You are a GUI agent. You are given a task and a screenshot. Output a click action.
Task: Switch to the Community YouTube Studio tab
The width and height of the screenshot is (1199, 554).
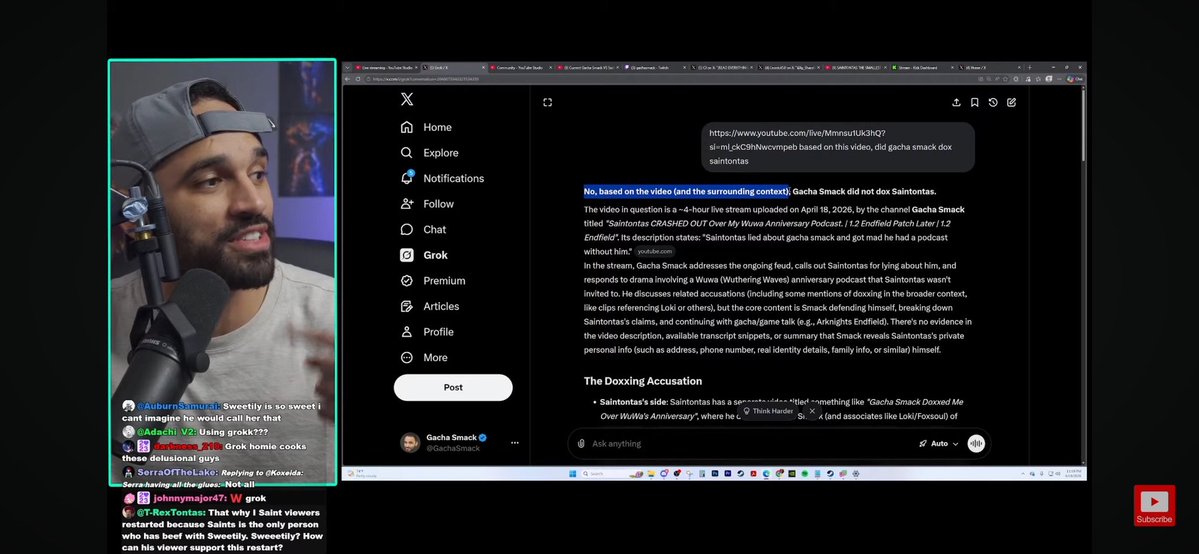tap(521, 67)
